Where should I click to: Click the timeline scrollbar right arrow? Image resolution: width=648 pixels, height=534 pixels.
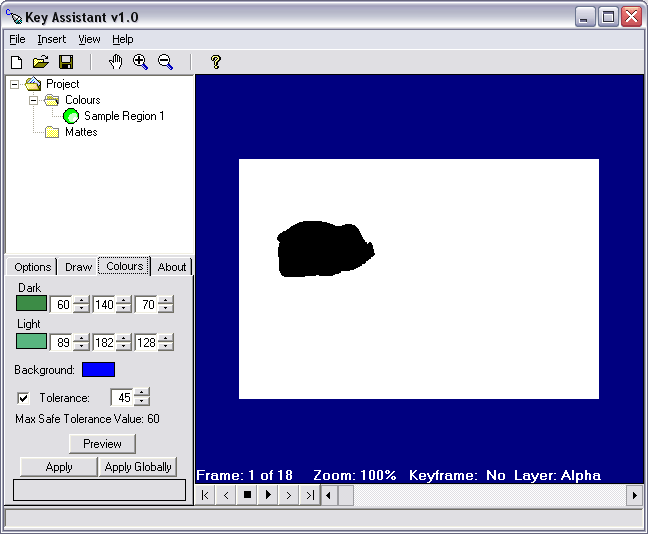pos(635,495)
